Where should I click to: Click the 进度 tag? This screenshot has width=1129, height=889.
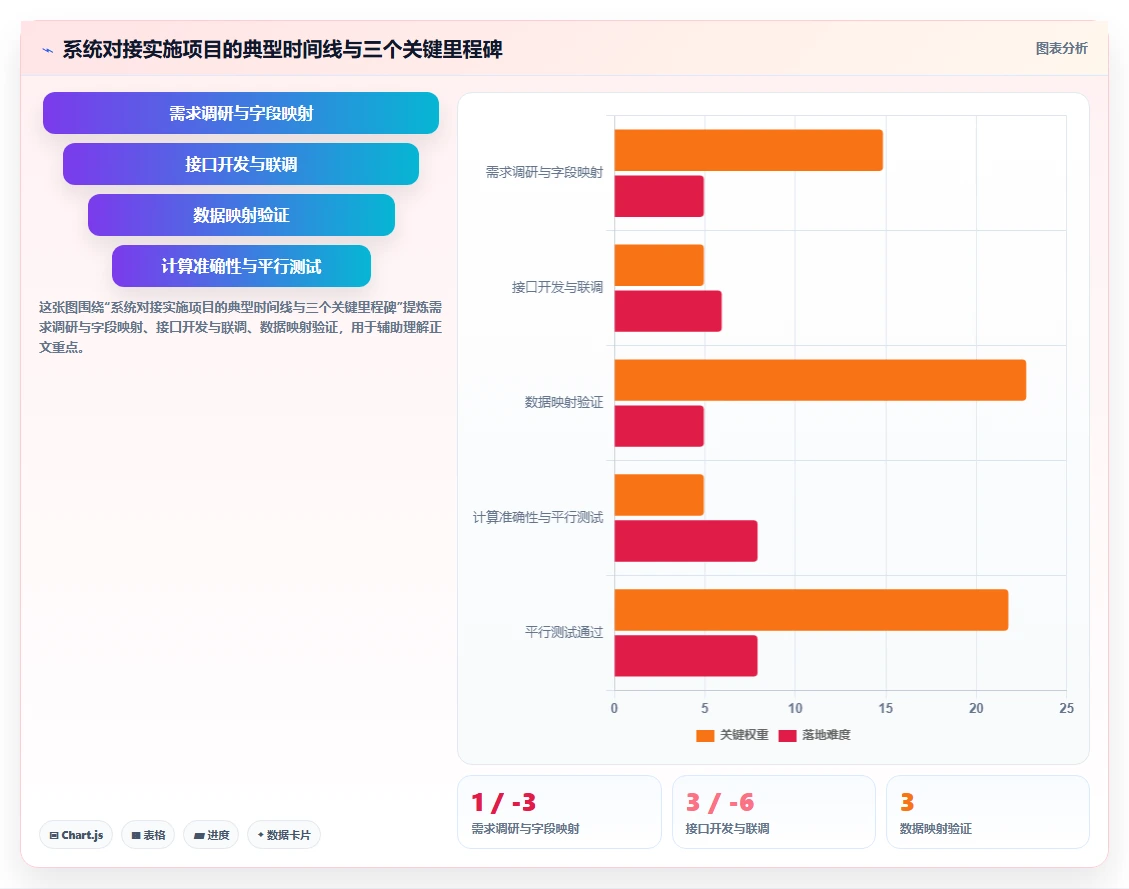coord(211,835)
